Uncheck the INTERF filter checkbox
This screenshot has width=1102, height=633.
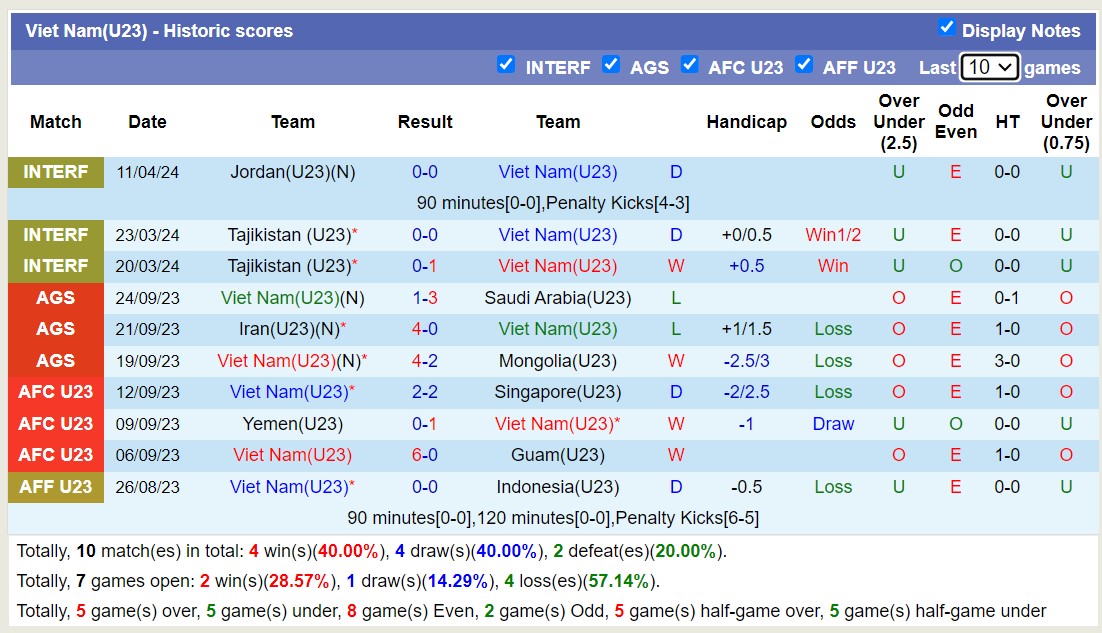[x=506, y=65]
